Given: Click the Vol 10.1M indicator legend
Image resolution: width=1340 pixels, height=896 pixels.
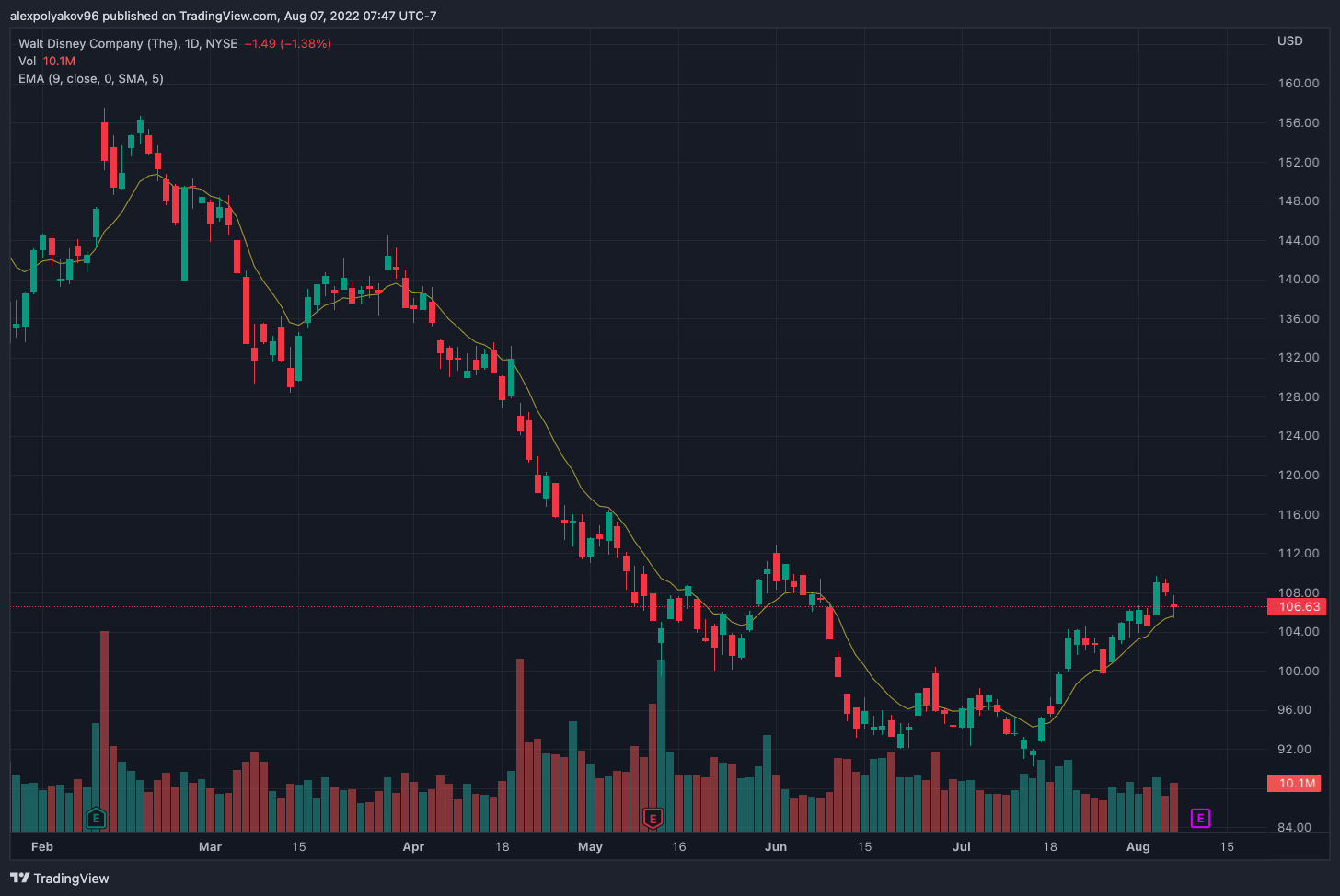Looking at the screenshot, I should tap(47, 61).
